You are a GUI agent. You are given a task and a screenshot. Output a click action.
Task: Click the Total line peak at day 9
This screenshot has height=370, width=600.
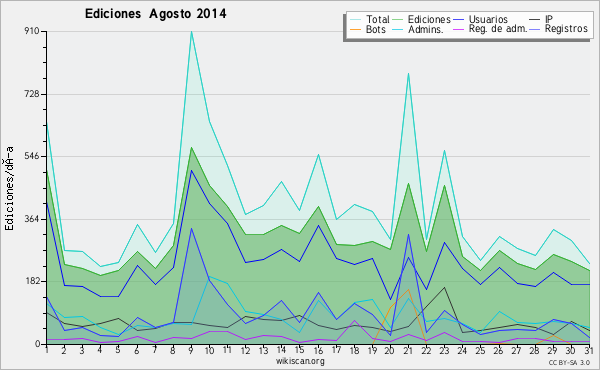pos(191,32)
